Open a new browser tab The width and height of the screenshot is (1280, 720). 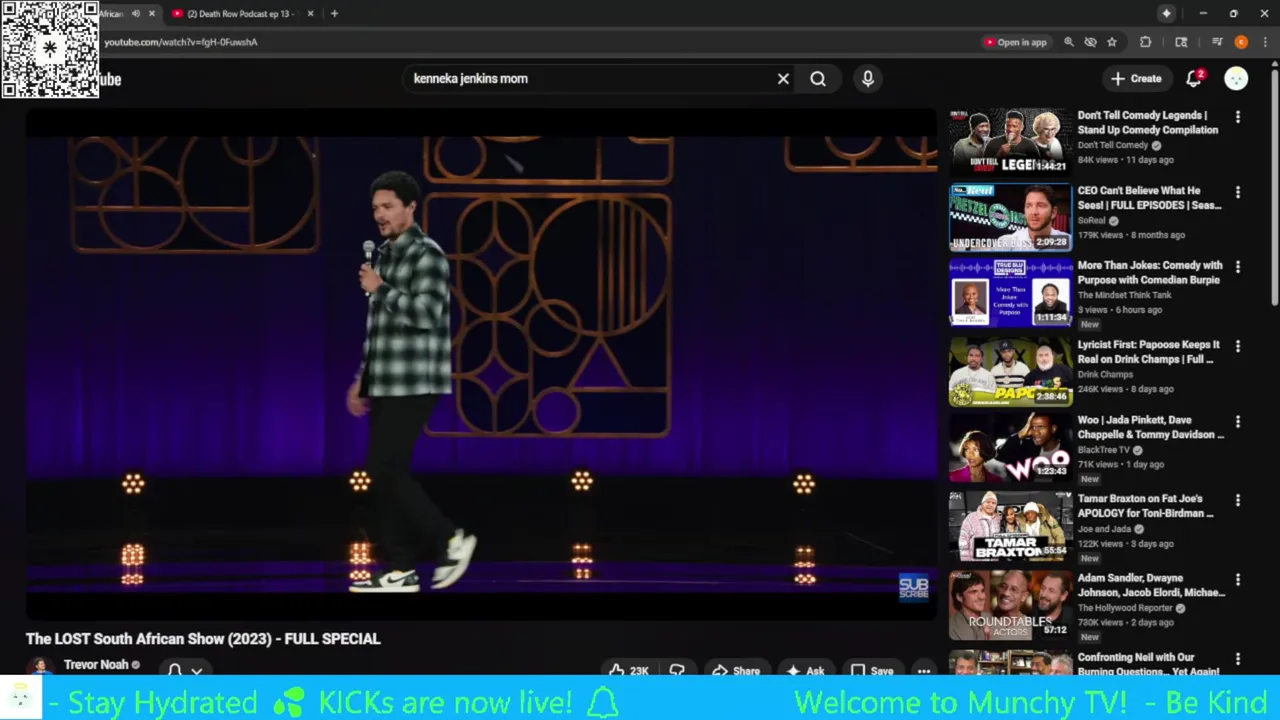pos(334,14)
